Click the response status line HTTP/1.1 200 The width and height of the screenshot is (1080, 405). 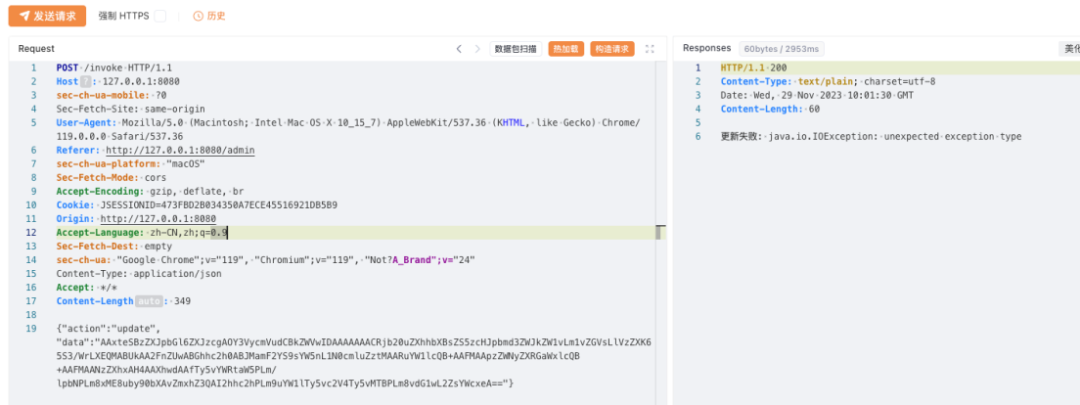754,68
